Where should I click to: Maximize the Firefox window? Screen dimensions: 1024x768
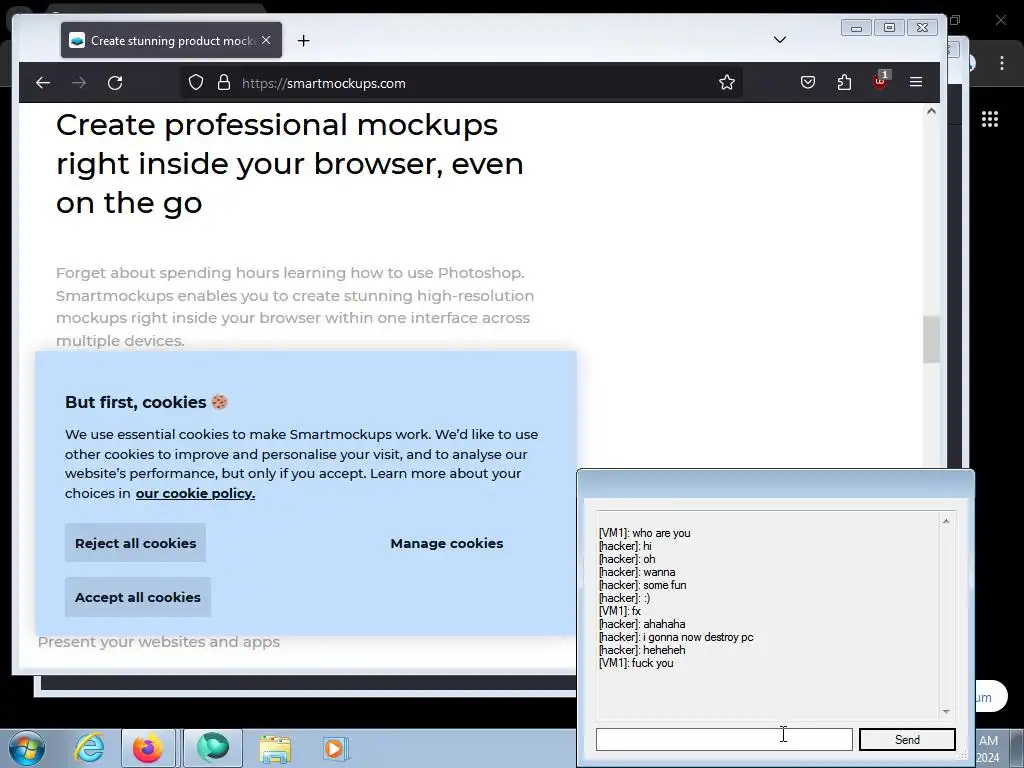889,27
